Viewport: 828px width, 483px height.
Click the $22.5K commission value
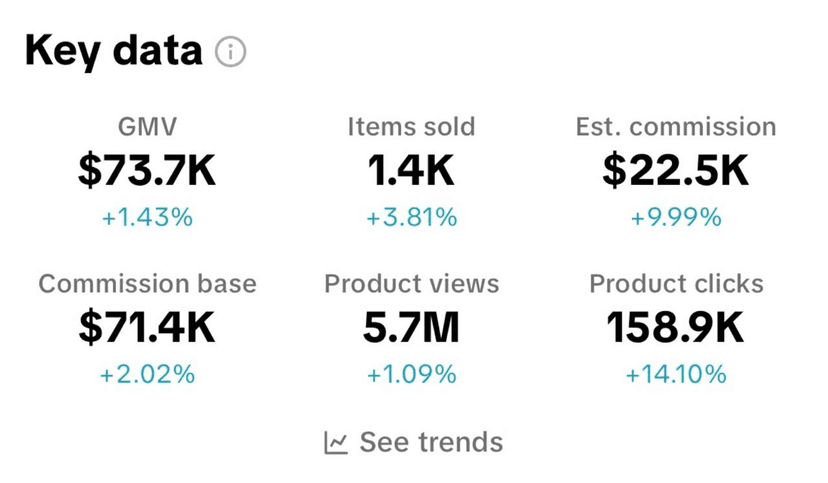[676, 171]
